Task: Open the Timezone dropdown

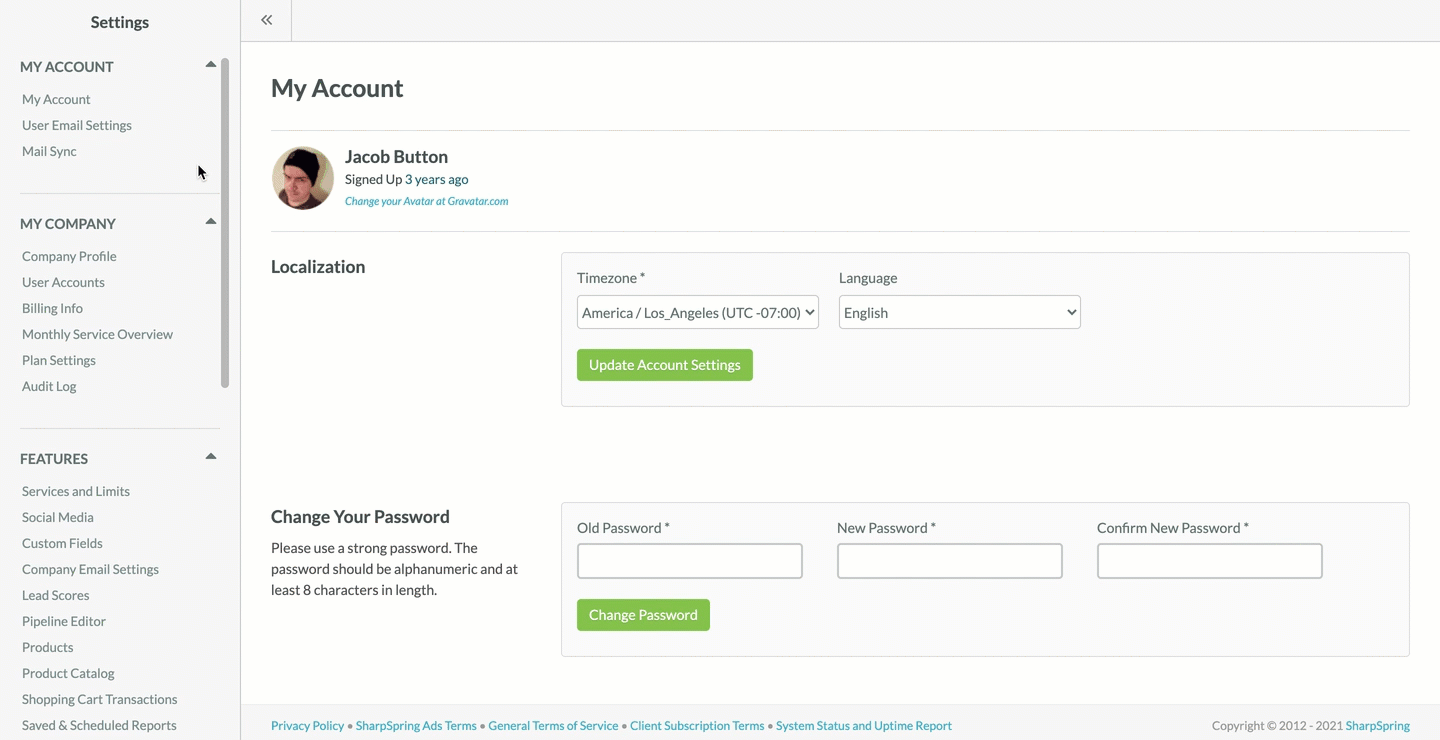Action: click(x=697, y=313)
